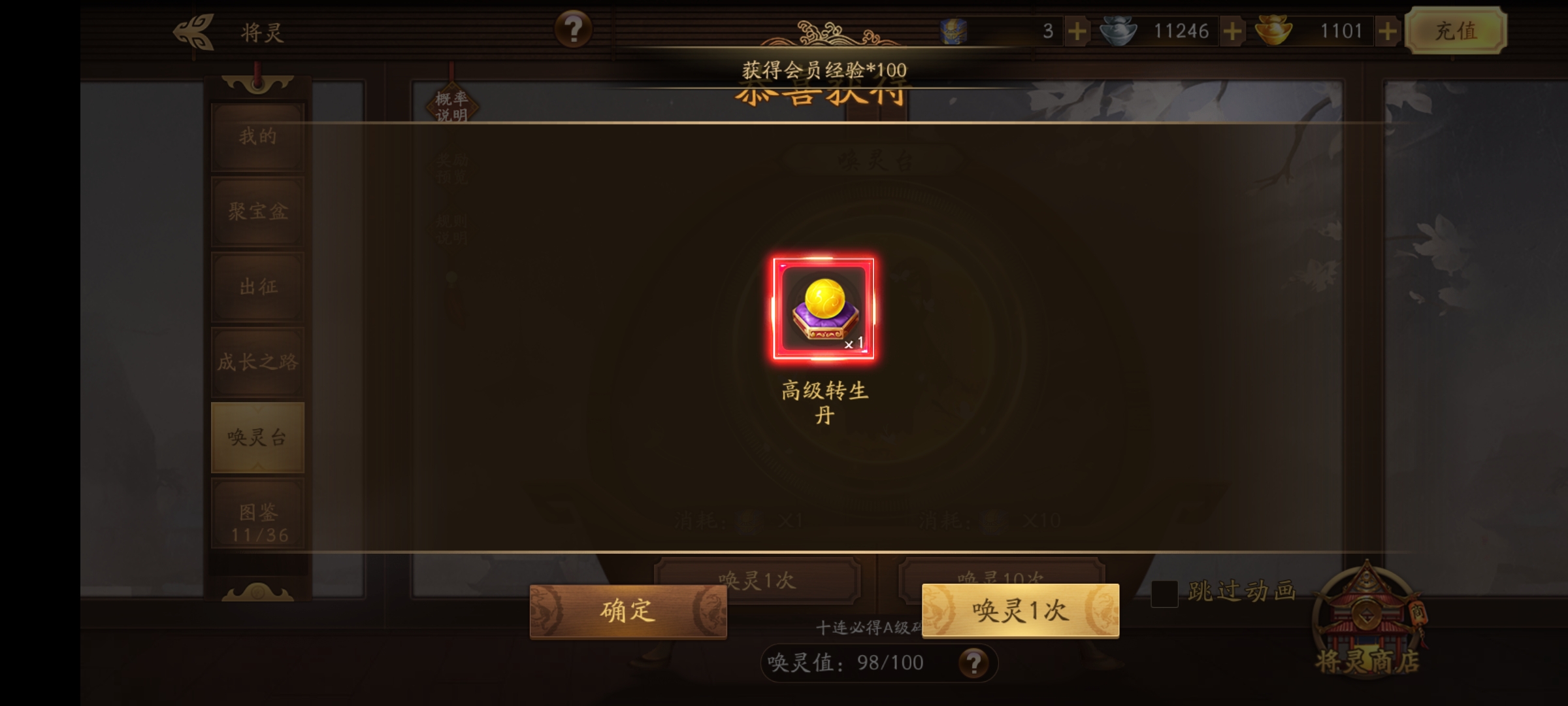The width and height of the screenshot is (1568, 706).
Task: Open the 概率说明 hanging tag
Action: click(451, 106)
